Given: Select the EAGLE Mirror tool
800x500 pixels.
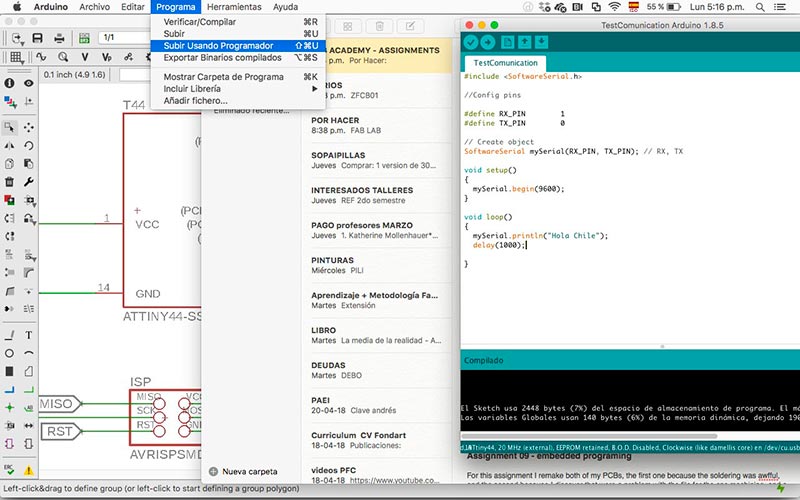Looking at the screenshot, I should click(9, 145).
